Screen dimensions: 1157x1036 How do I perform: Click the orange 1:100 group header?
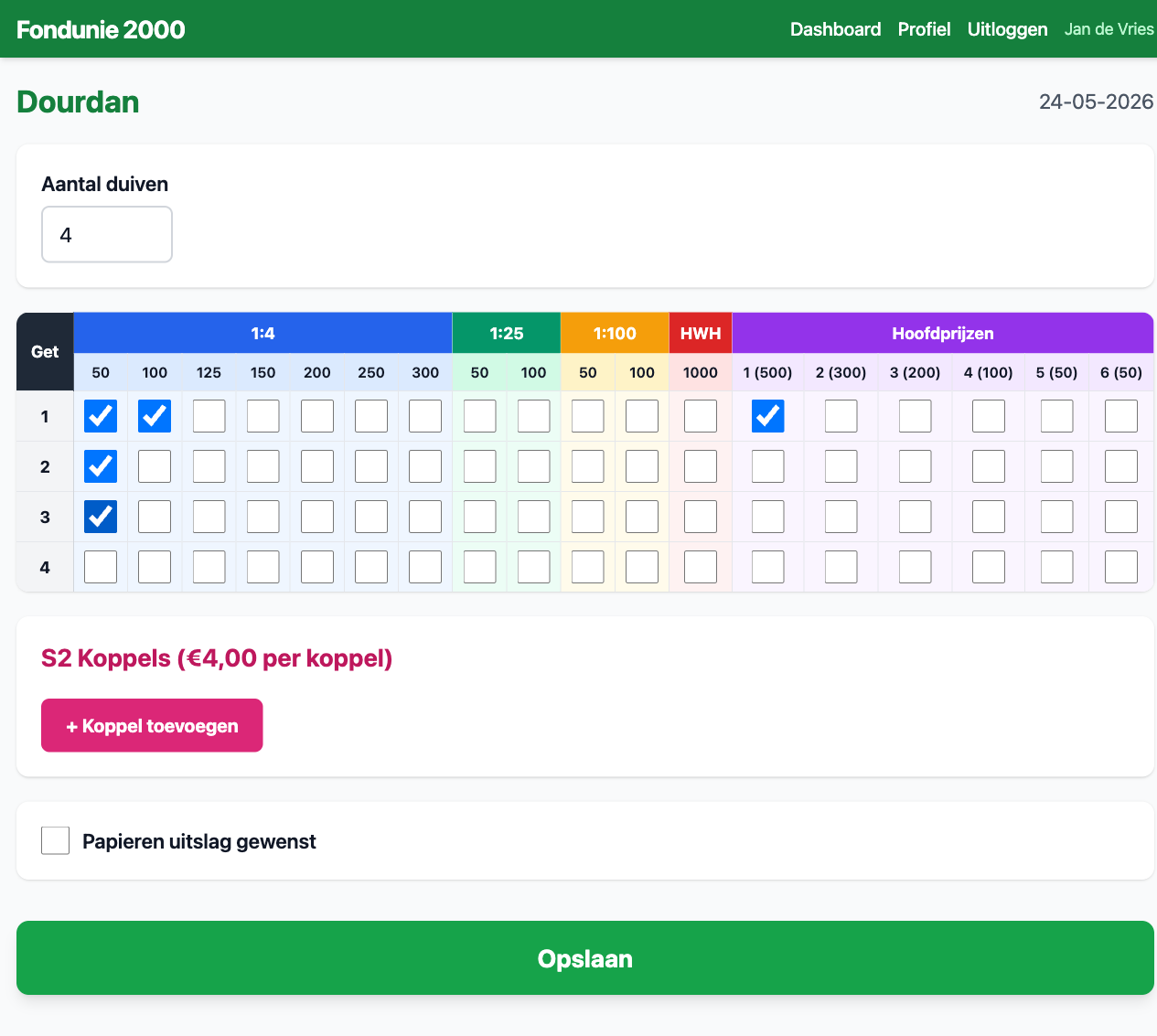coord(615,333)
